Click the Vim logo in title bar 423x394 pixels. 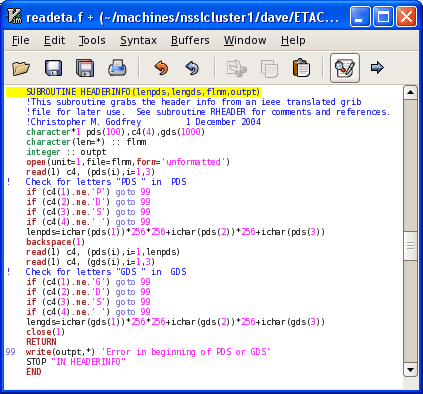pyautogui.click(x=14, y=16)
